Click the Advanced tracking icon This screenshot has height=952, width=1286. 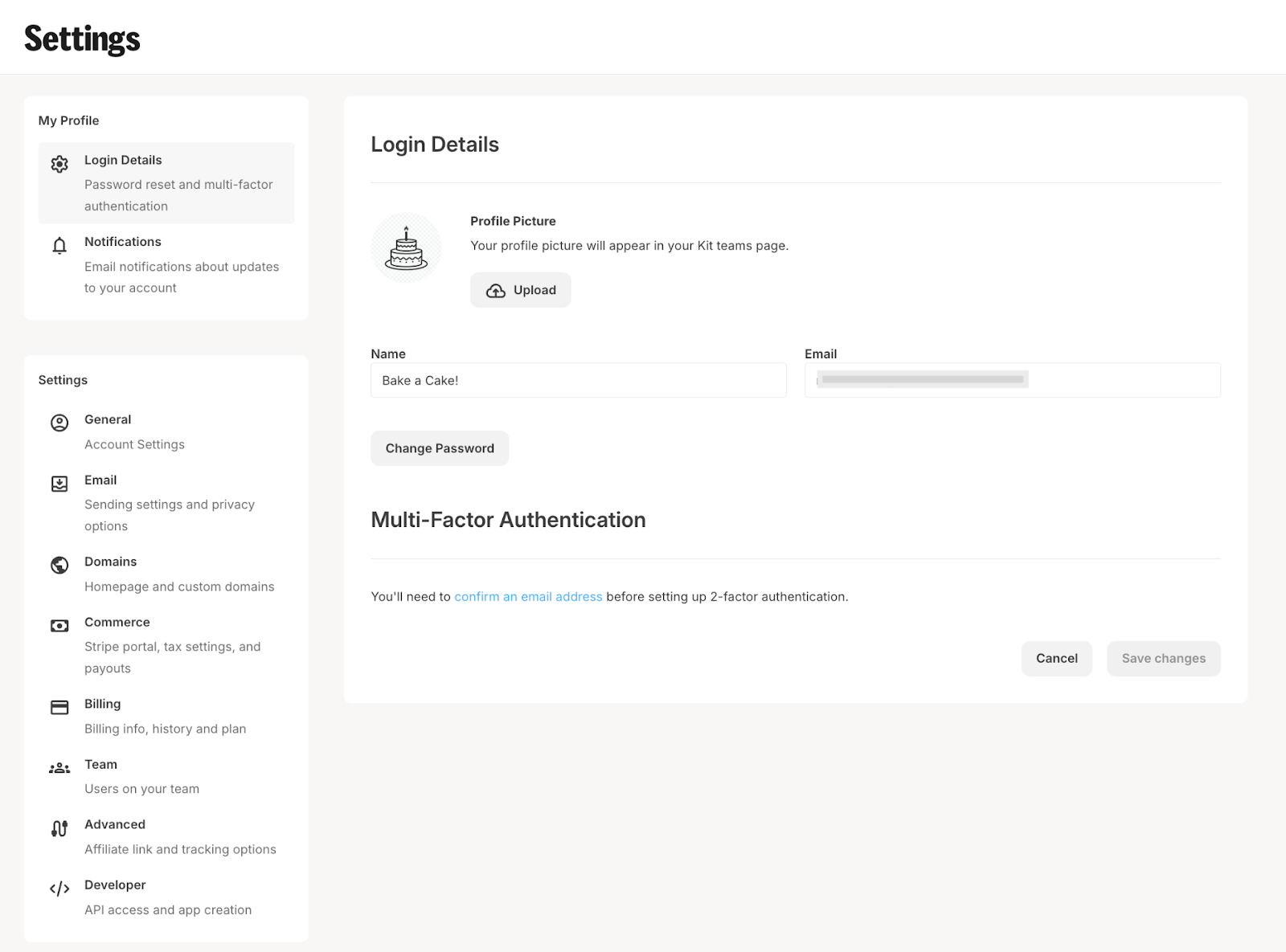click(x=59, y=828)
